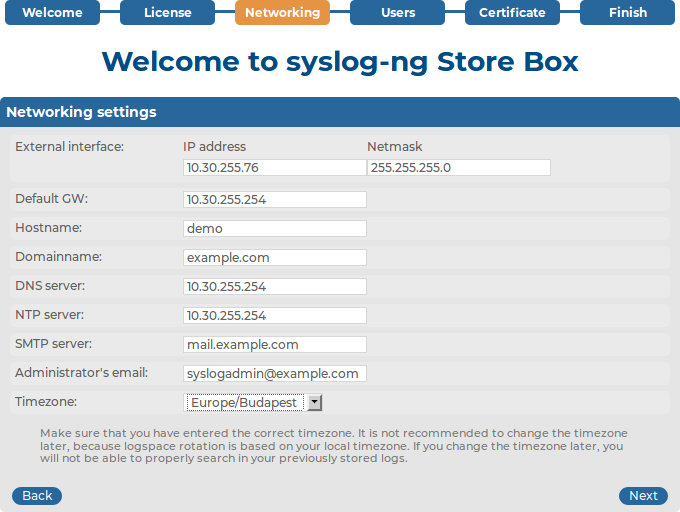Edit the Administrator's email field
680x512 pixels.
pos(275,374)
